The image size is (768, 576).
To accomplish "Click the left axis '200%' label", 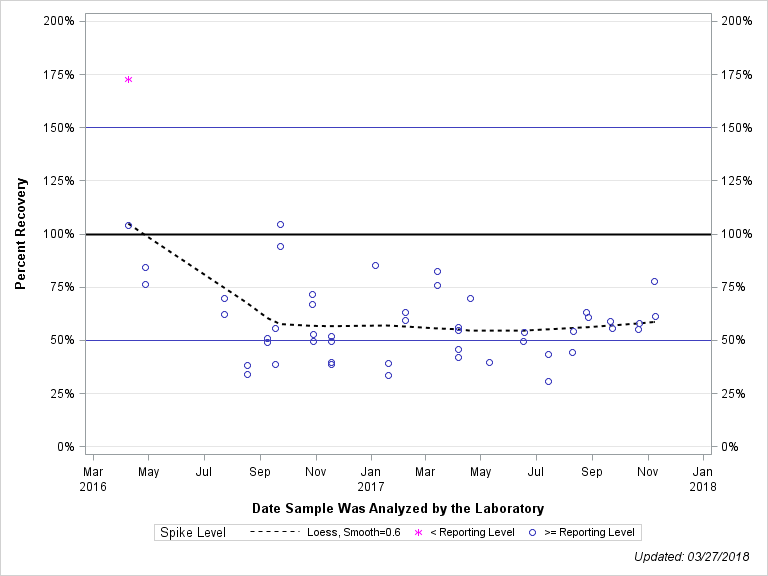I will click(x=59, y=21).
